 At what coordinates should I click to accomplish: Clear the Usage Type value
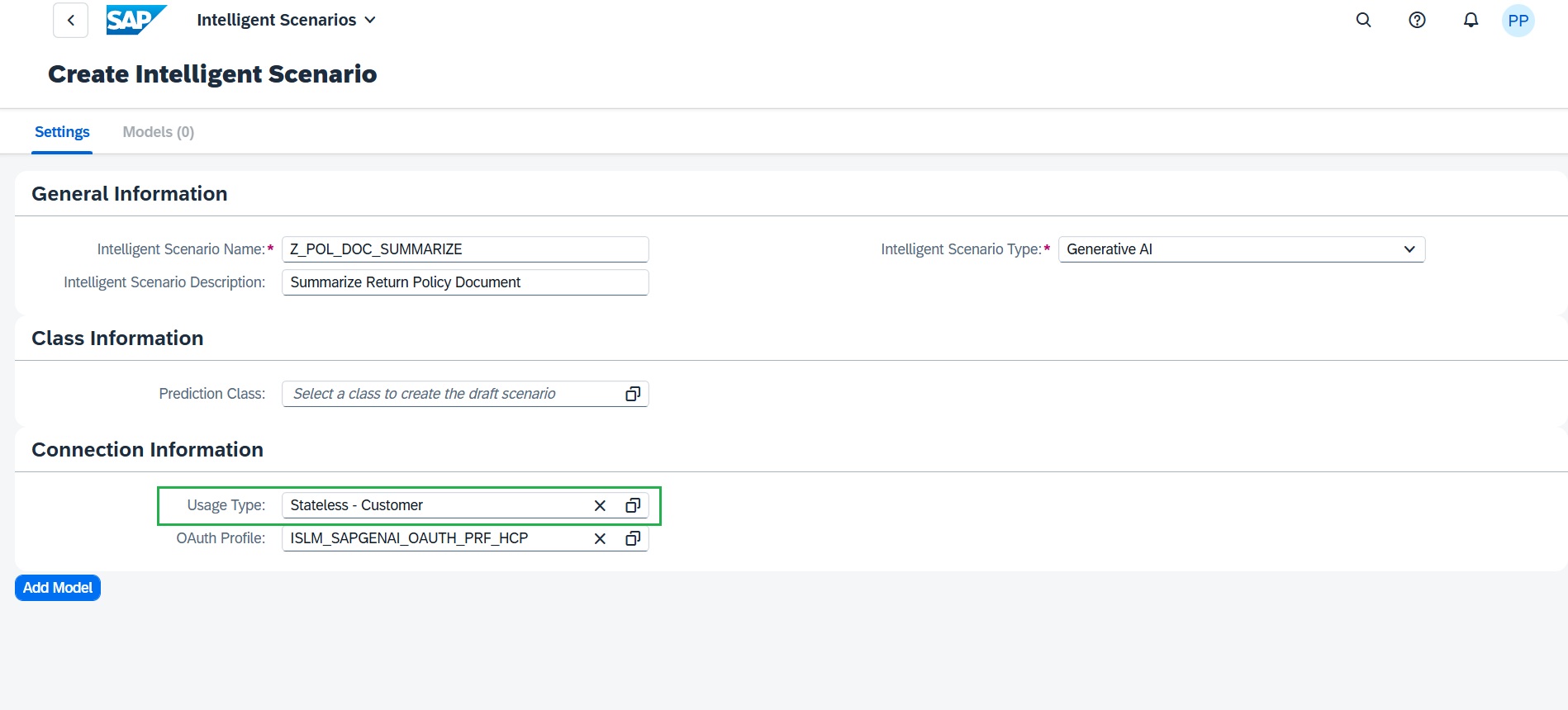point(601,505)
